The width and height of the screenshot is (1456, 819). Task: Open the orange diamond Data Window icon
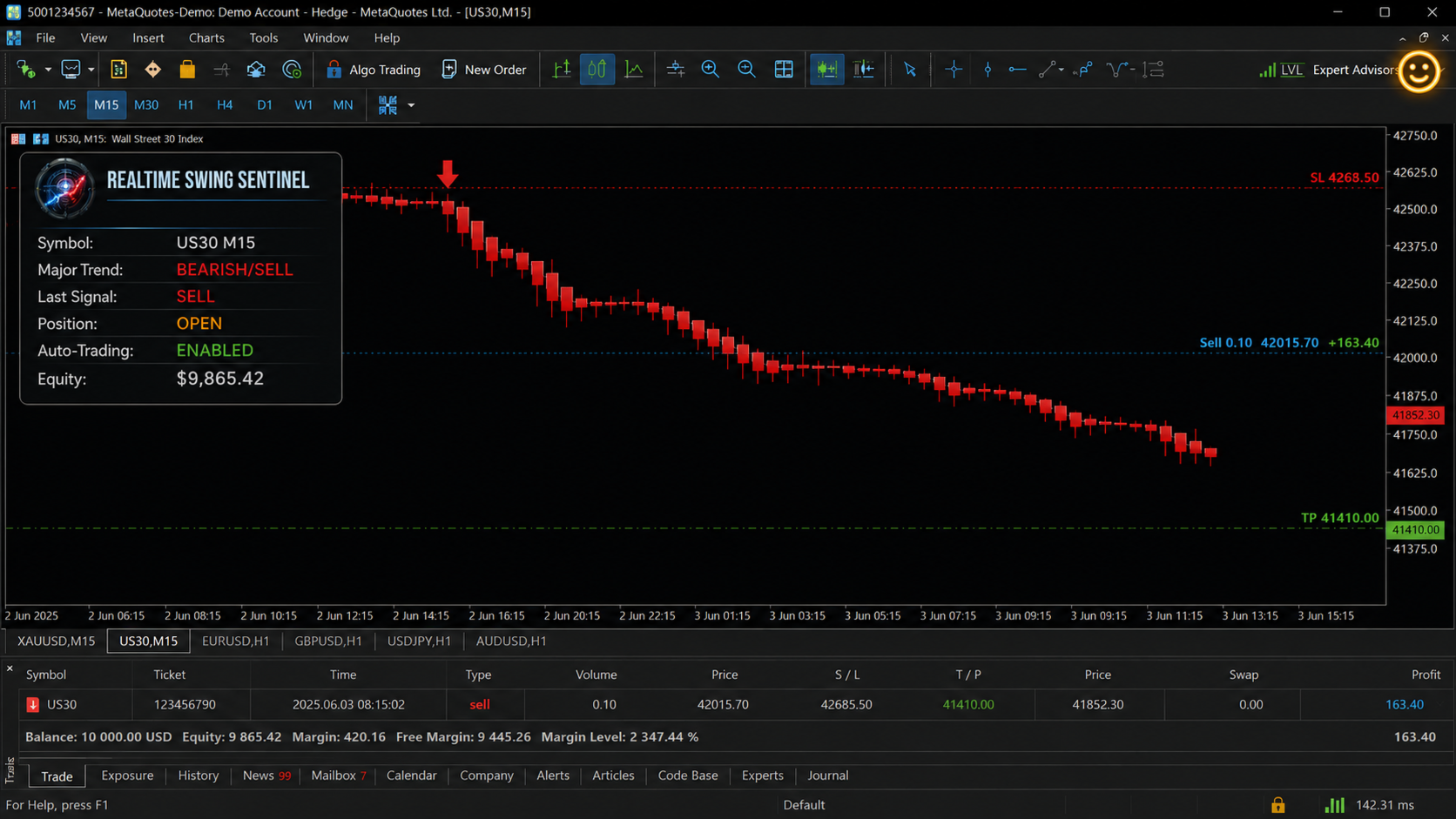click(153, 70)
